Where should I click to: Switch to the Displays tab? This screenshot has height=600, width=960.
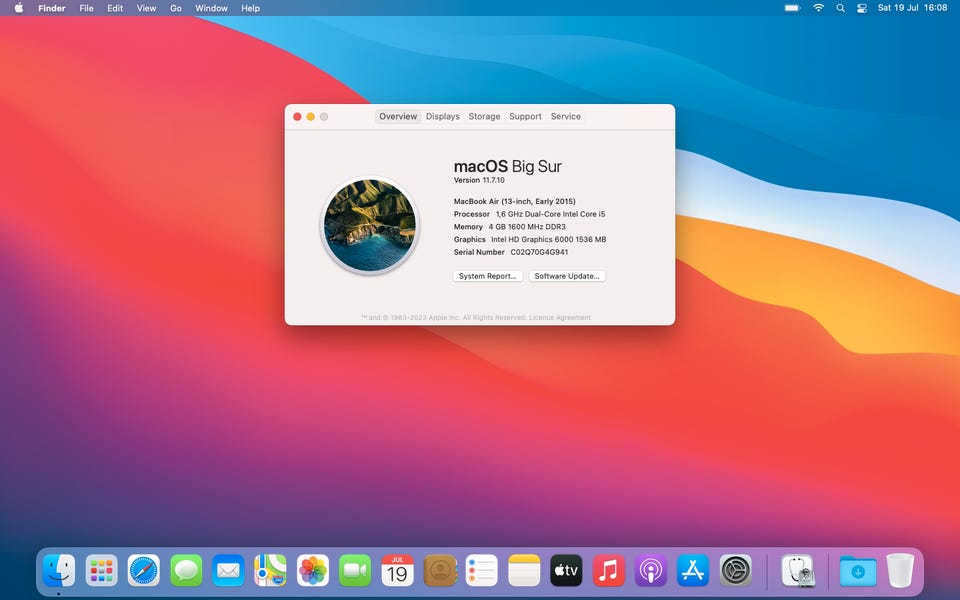click(x=443, y=117)
